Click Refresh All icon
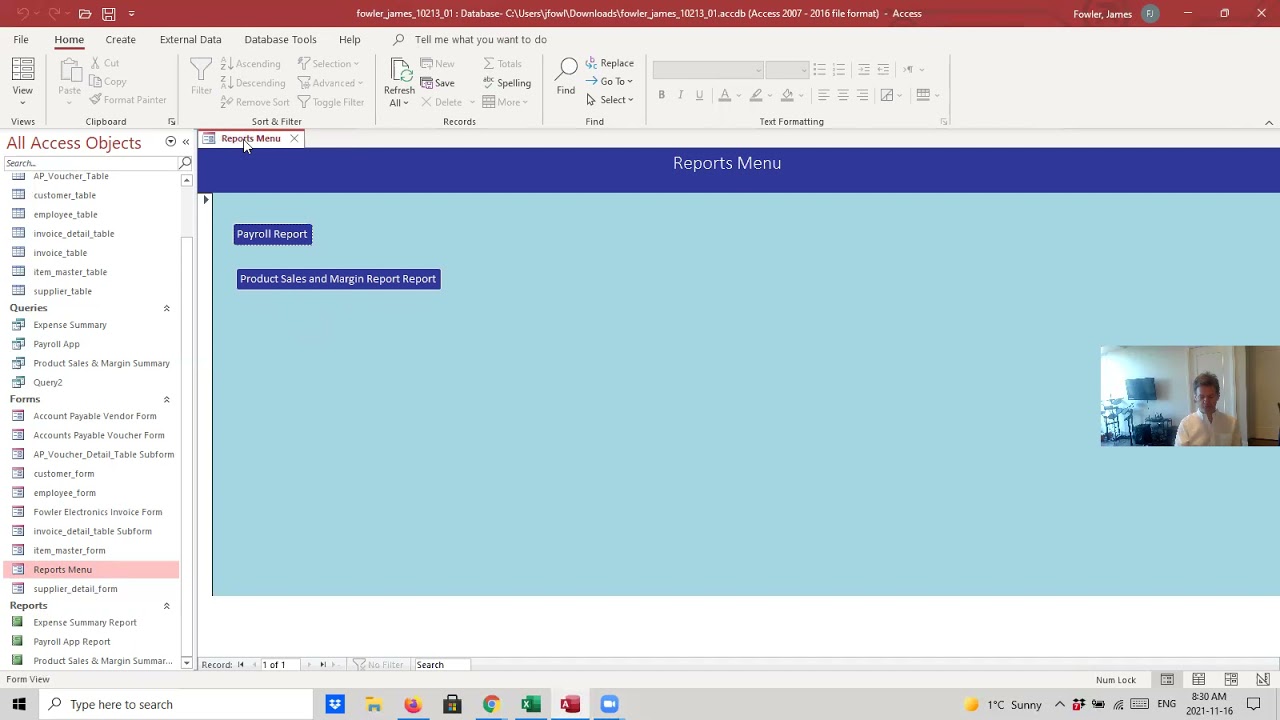1280x720 pixels. click(399, 82)
